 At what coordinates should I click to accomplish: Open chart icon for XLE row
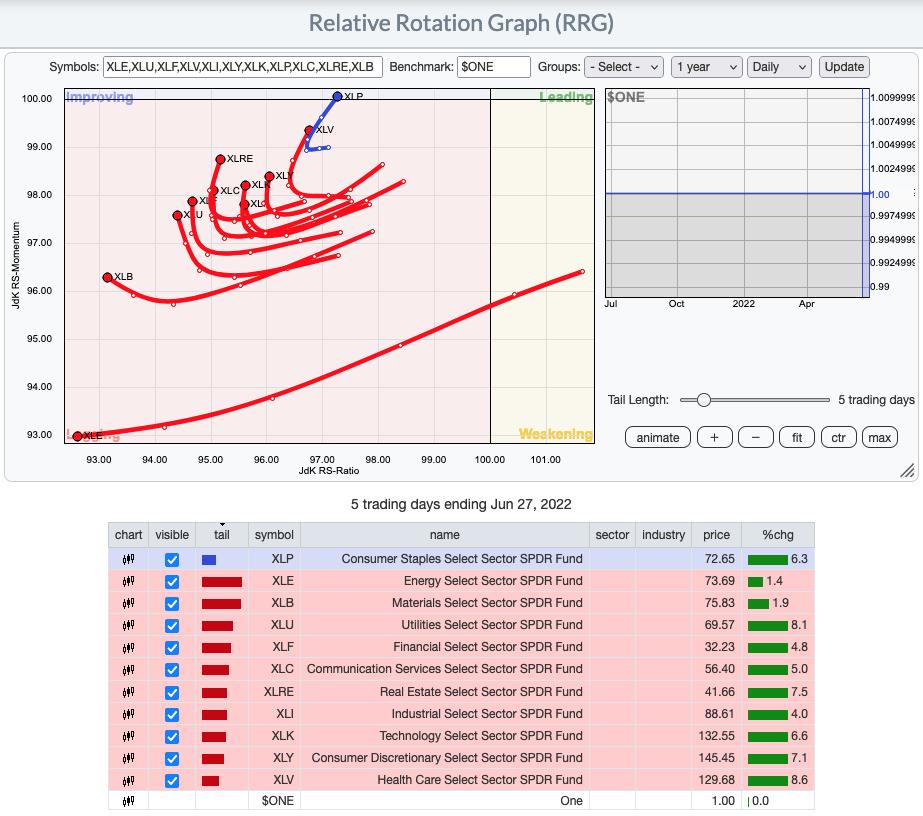coord(128,582)
